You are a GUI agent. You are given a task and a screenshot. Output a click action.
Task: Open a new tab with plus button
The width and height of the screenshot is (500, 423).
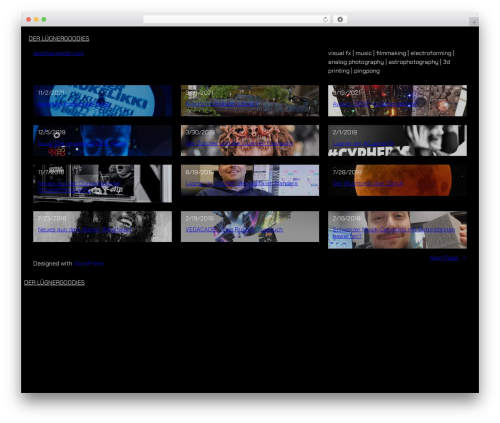(x=474, y=22)
